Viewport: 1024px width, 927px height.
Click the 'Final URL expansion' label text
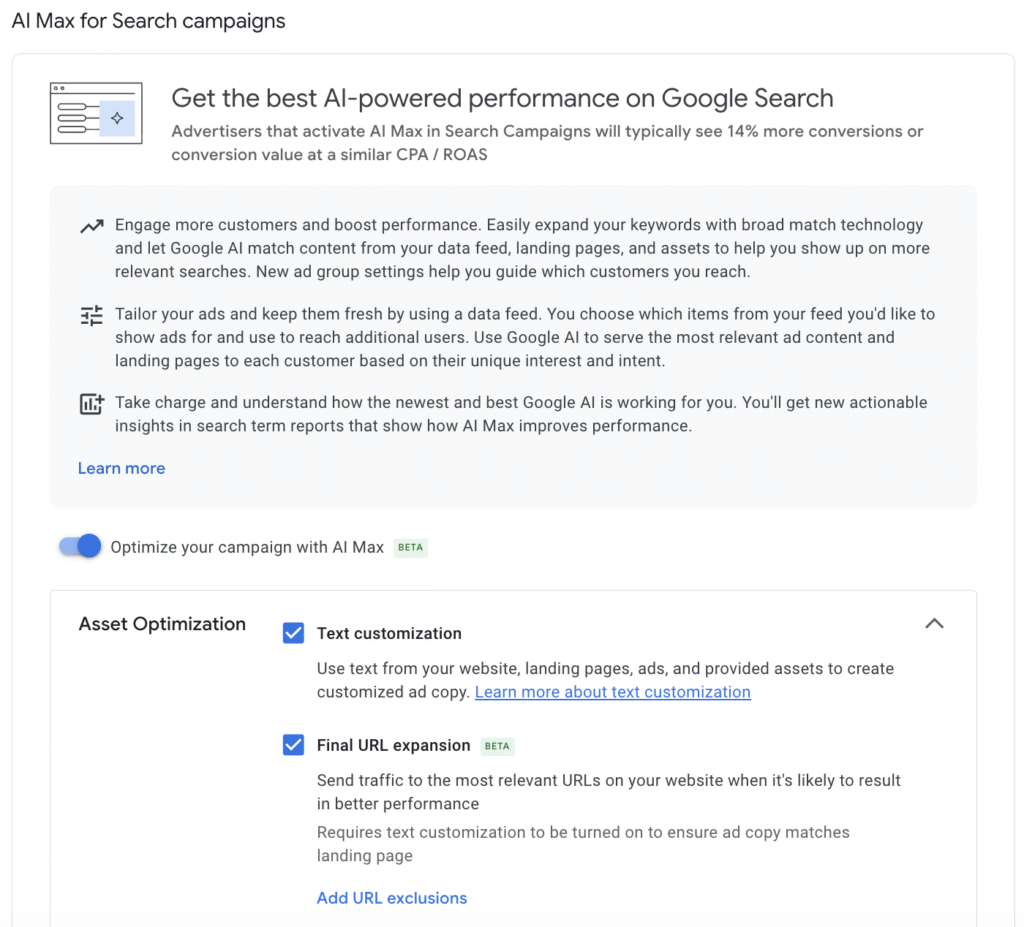393,745
